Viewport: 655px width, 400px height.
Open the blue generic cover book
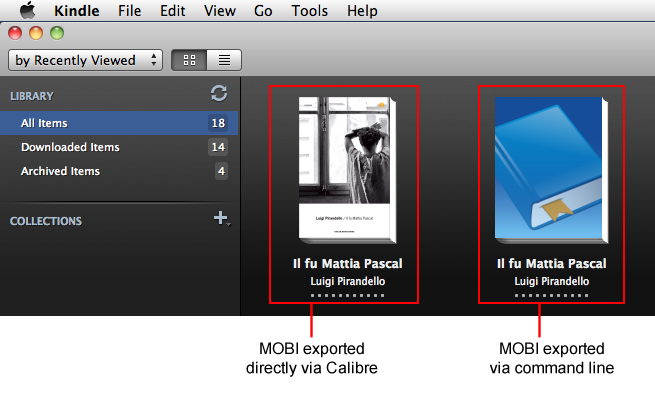[551, 170]
